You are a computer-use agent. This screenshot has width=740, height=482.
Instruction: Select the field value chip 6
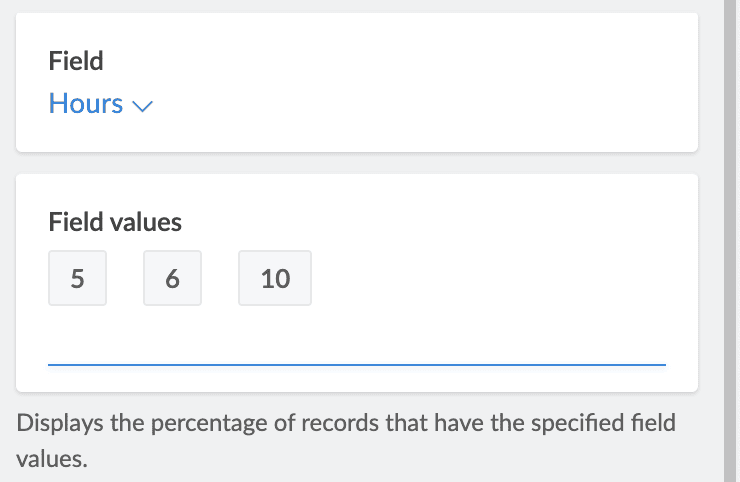pyautogui.click(x=172, y=278)
